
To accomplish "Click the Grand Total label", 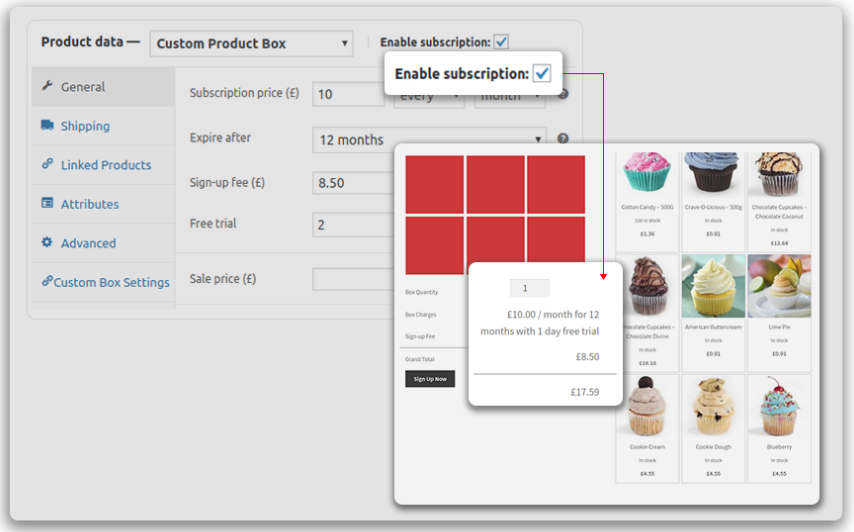I will (x=419, y=359).
